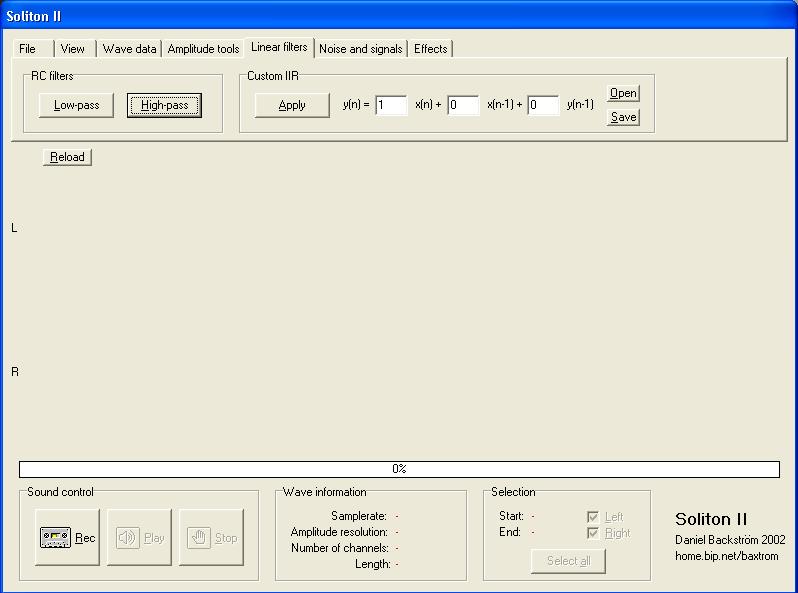Select the Linear filters tab

279,47
